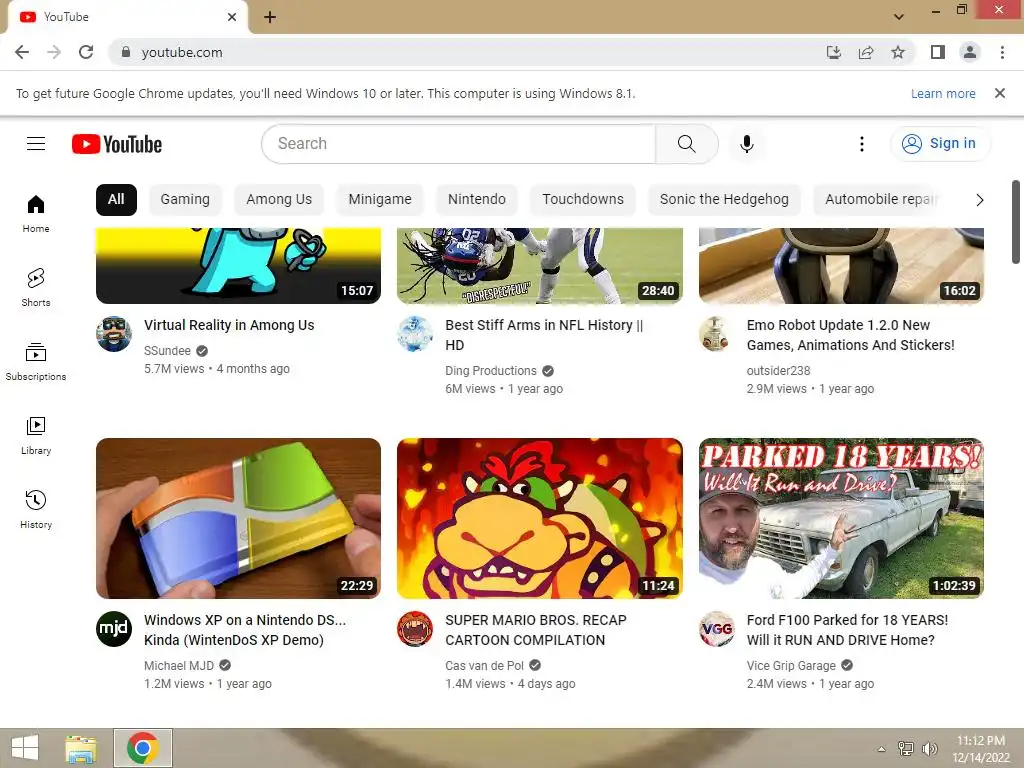This screenshot has width=1024, height=768.
Task: Click Learn more link in update notice
Action: [x=943, y=93]
